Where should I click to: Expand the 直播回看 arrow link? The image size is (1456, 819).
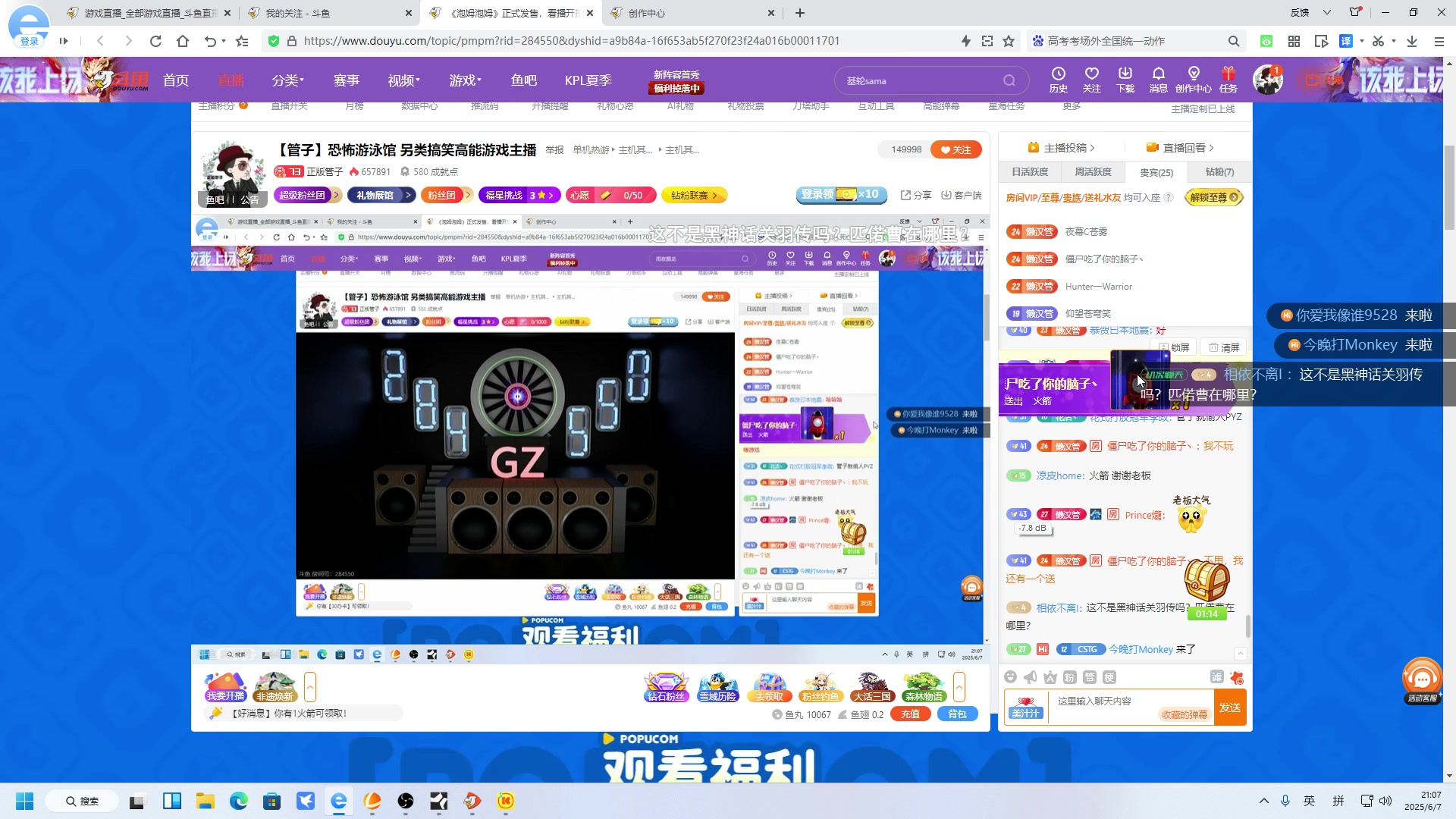pyautogui.click(x=1180, y=148)
